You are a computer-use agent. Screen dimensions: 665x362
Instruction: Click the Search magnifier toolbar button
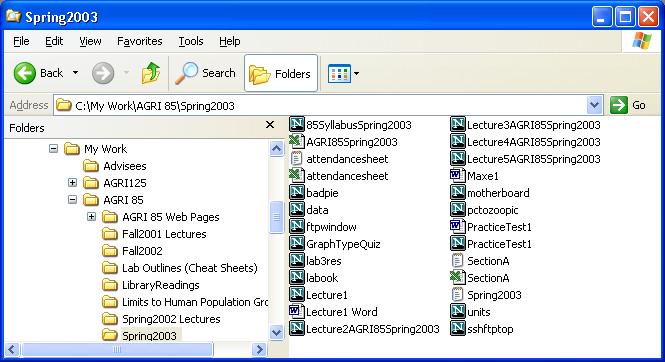click(x=205, y=73)
